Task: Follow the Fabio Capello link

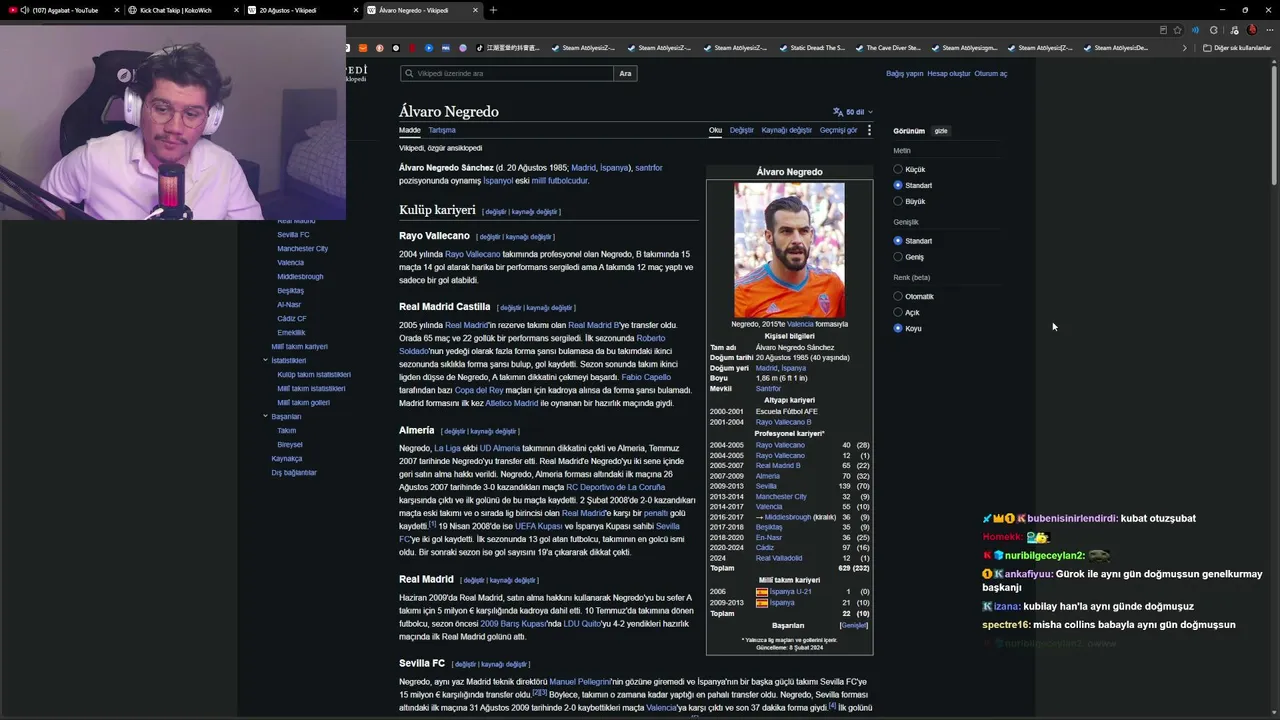Action: [646, 377]
